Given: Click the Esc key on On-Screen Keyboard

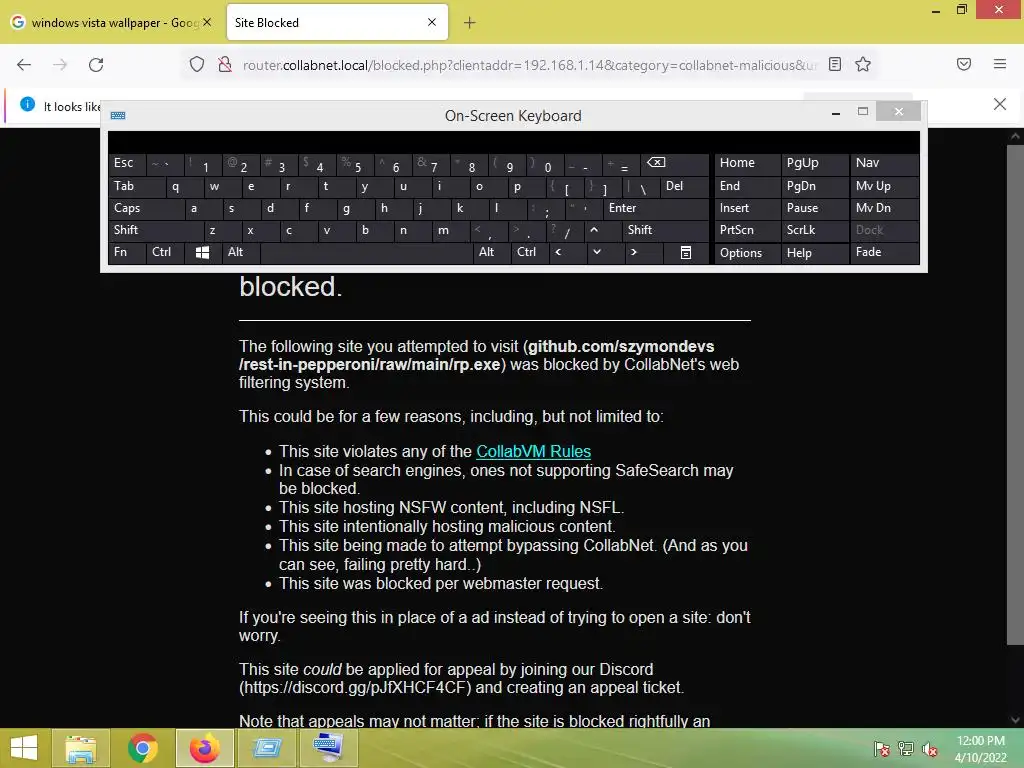Looking at the screenshot, I should click(x=127, y=163).
